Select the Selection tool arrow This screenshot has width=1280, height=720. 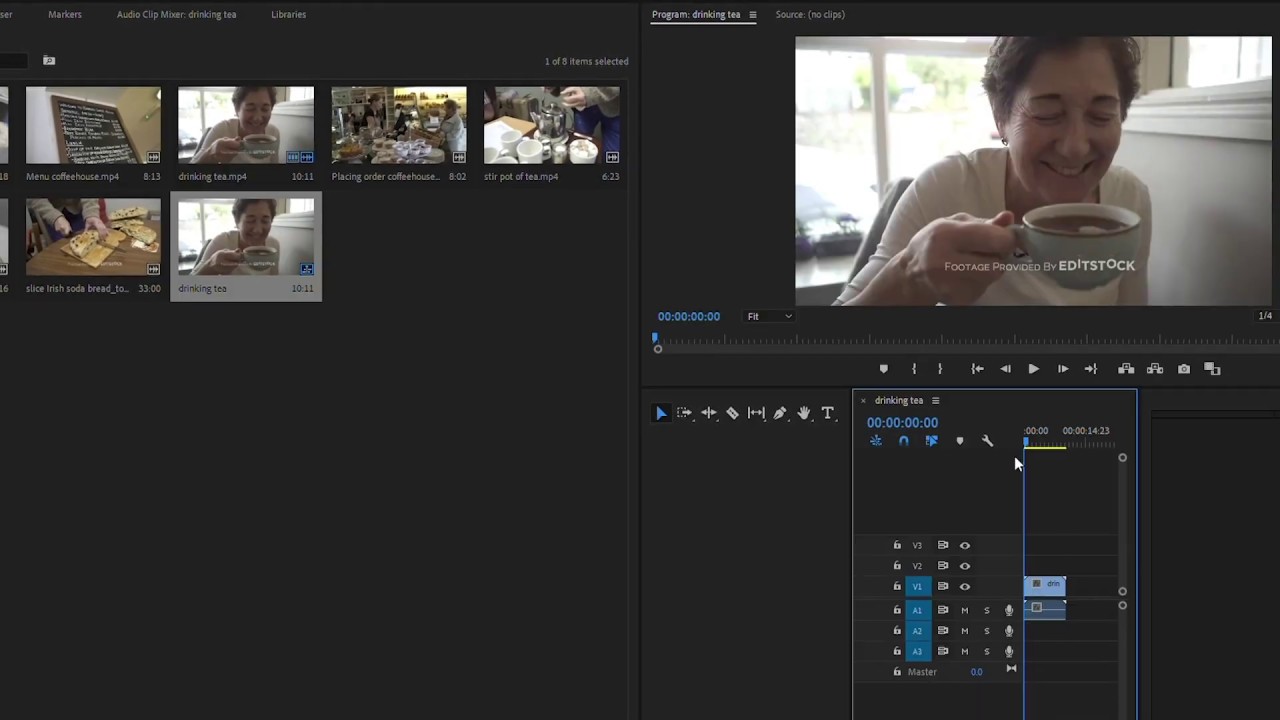[x=660, y=413]
